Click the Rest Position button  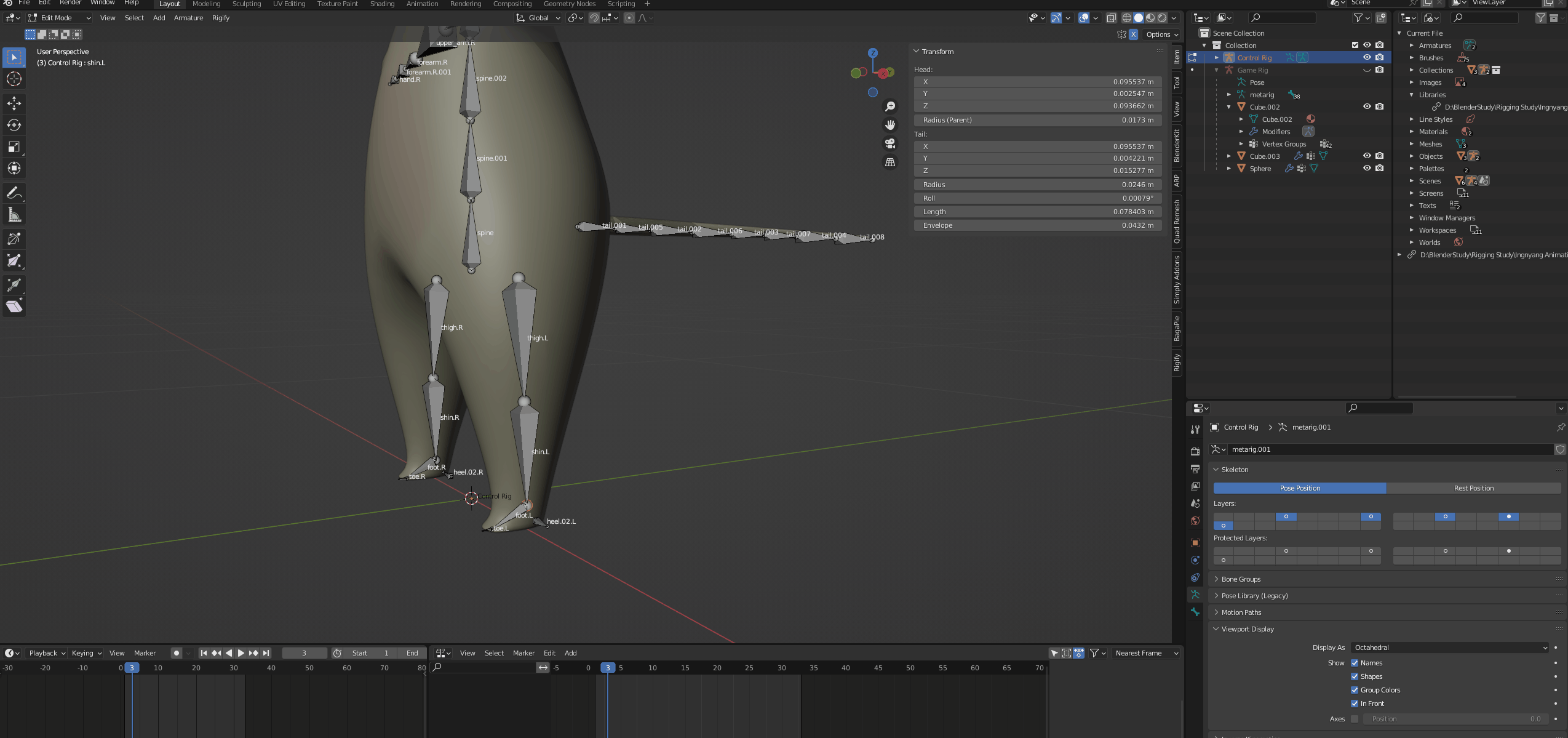click(x=1473, y=488)
